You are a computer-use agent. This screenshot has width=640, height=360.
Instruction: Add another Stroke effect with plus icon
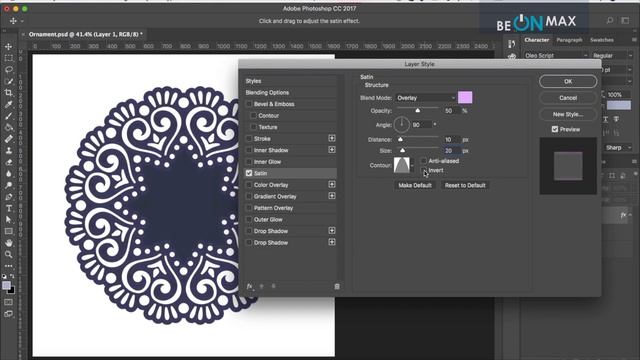pos(332,138)
